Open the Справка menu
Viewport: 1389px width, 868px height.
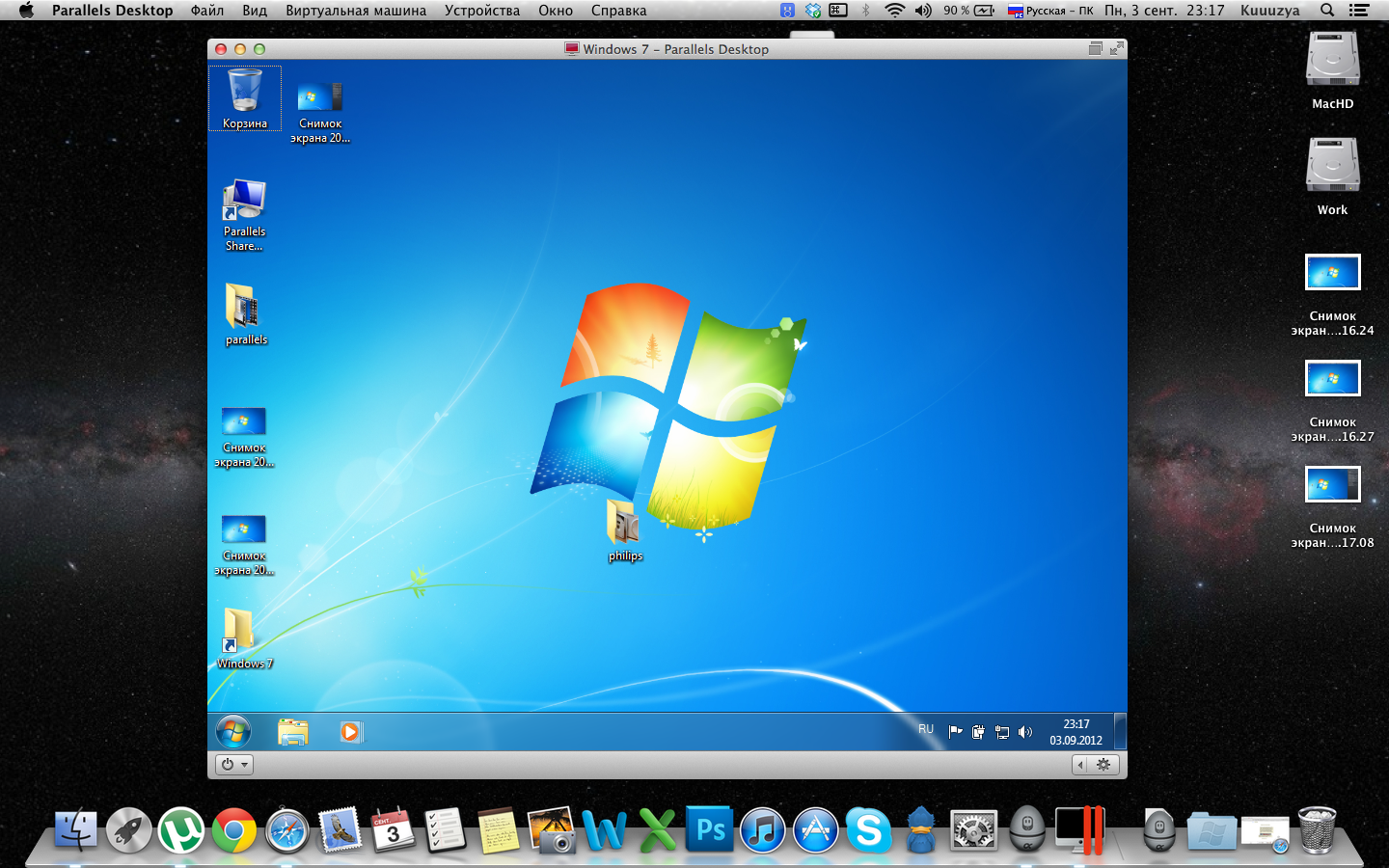[618, 11]
